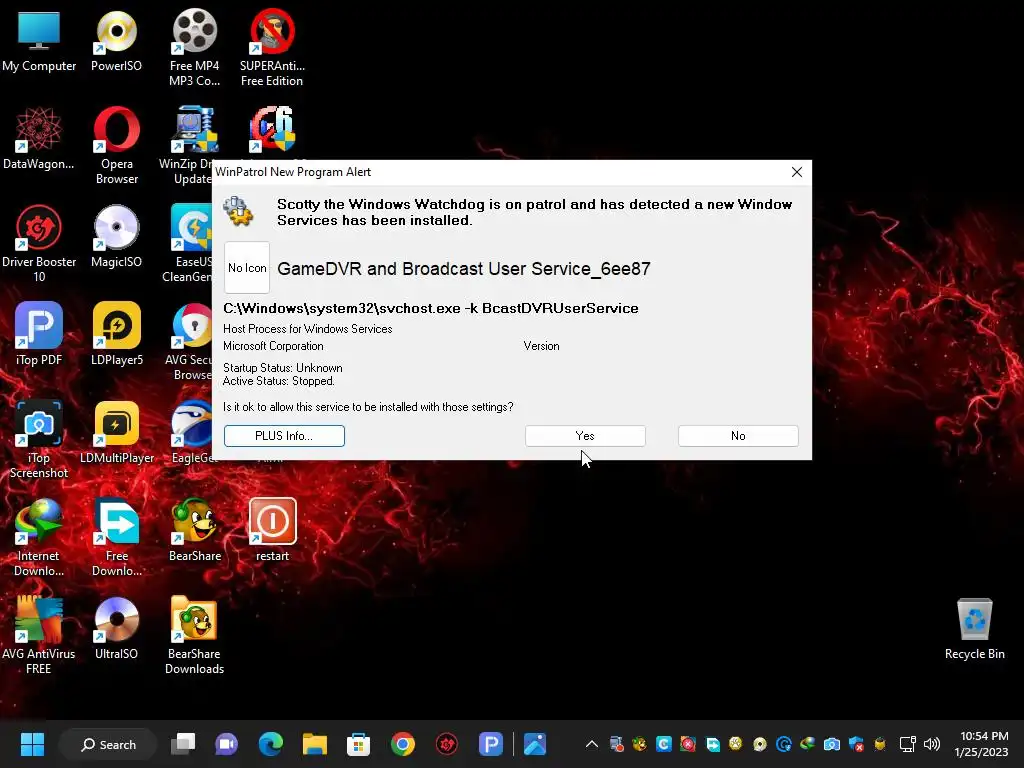This screenshot has width=1024, height=768.
Task: Open the Chat app on taskbar
Action: [227, 744]
